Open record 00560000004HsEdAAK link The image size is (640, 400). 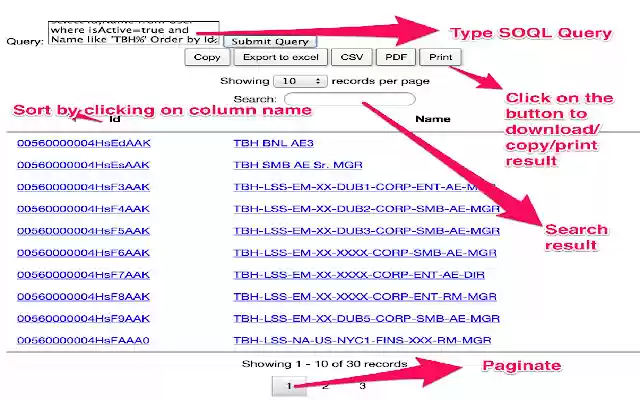pyautogui.click(x=84, y=143)
